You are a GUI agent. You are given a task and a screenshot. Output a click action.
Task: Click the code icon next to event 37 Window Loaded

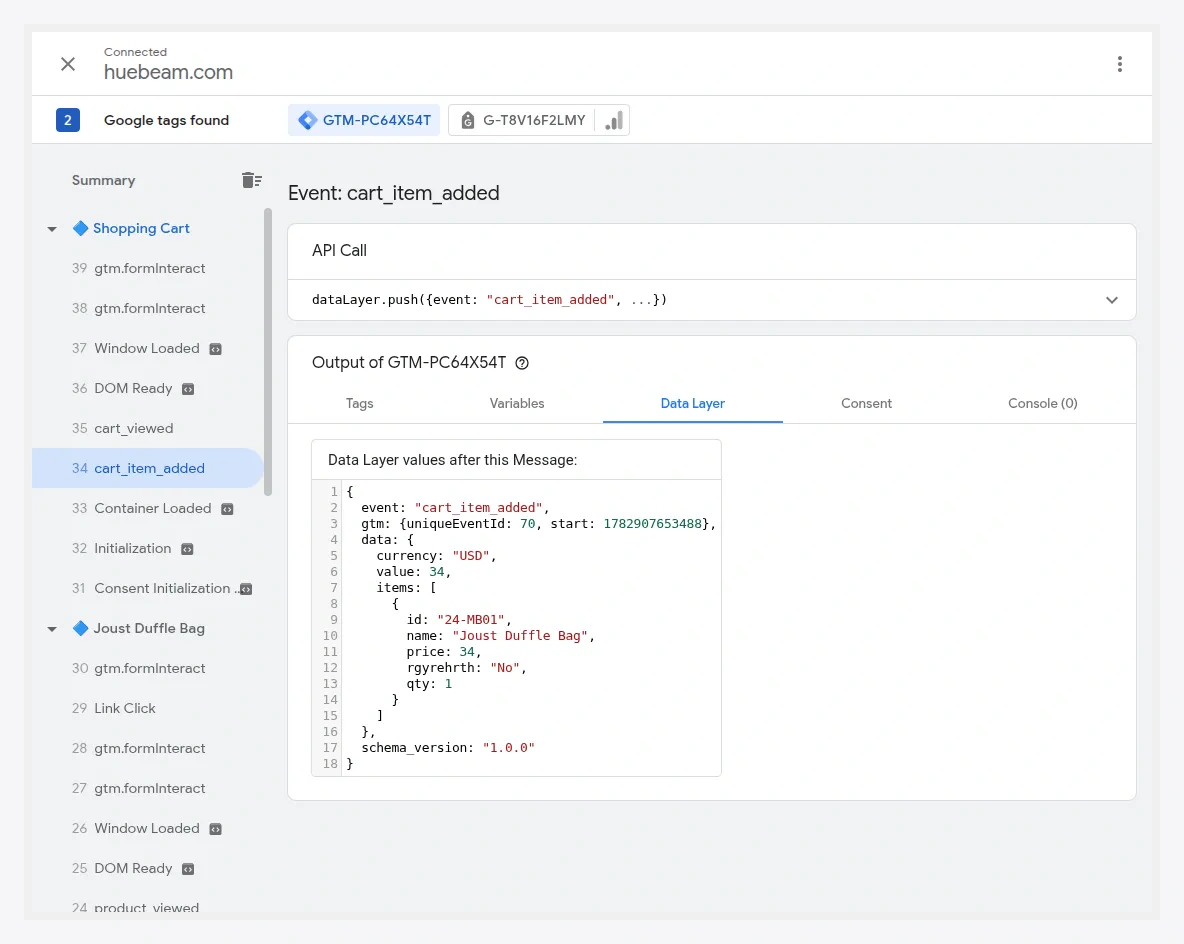point(215,349)
